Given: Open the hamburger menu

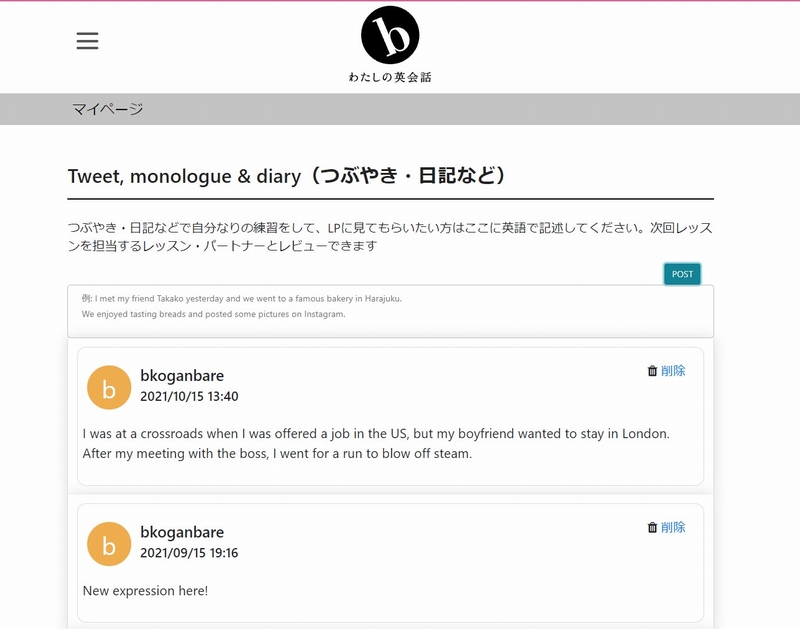Looking at the screenshot, I should [x=87, y=41].
